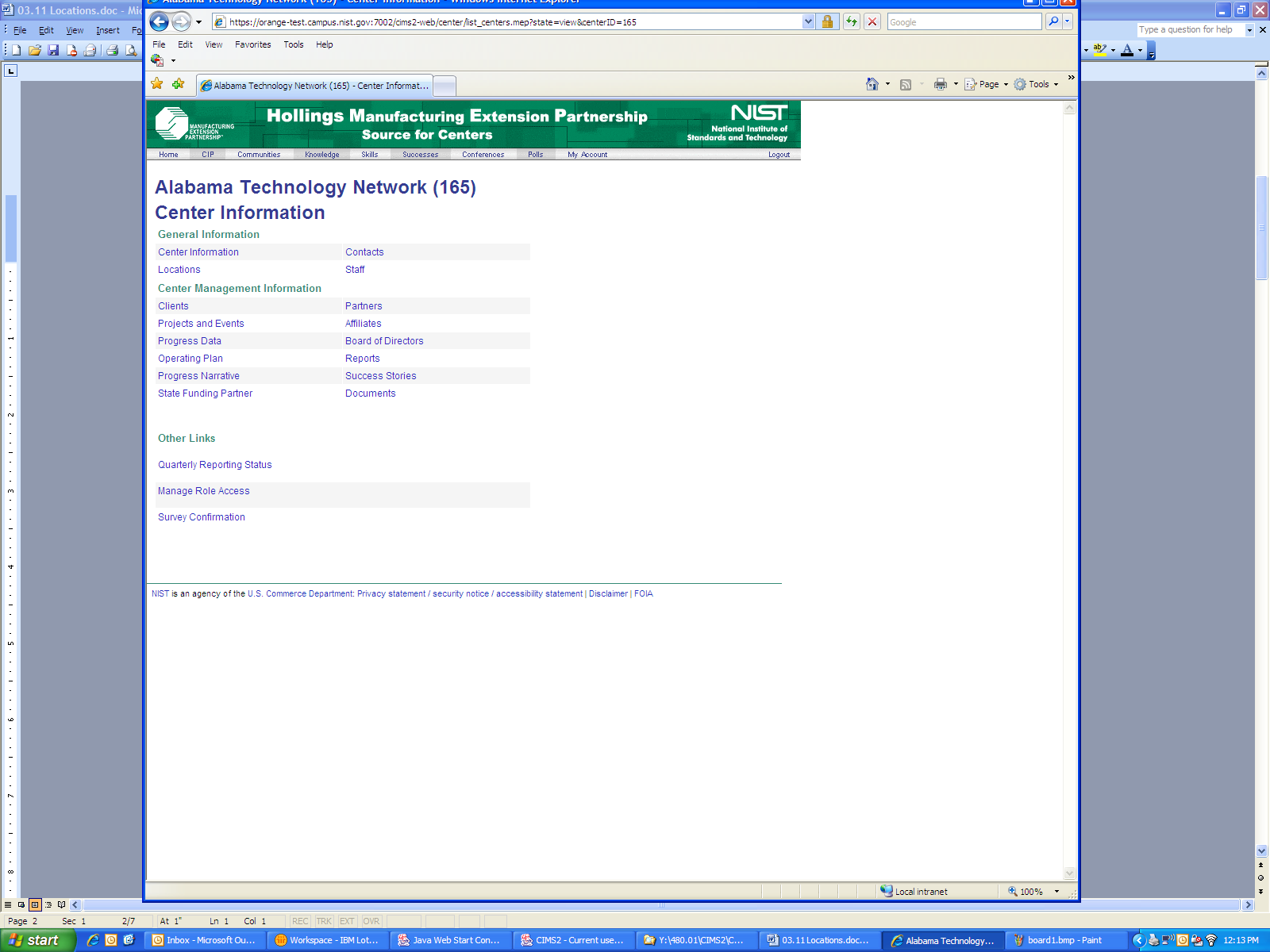1270x952 pixels.
Task: Open the Progress Narrative link
Action: click(x=198, y=376)
